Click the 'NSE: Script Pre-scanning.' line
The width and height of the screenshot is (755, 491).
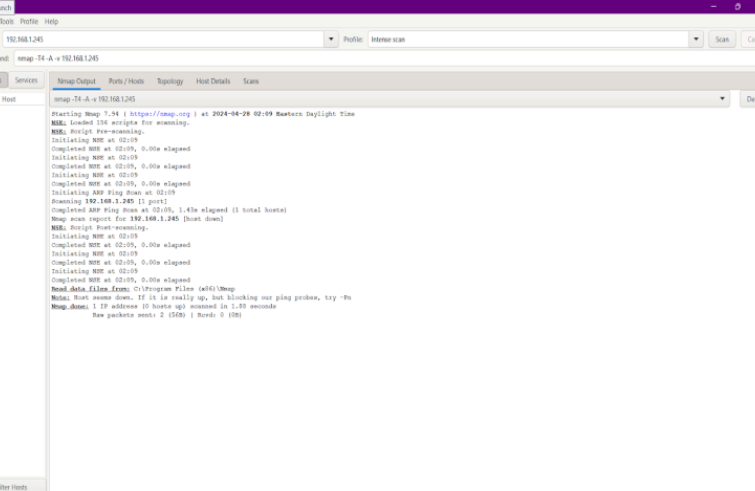coord(98,131)
